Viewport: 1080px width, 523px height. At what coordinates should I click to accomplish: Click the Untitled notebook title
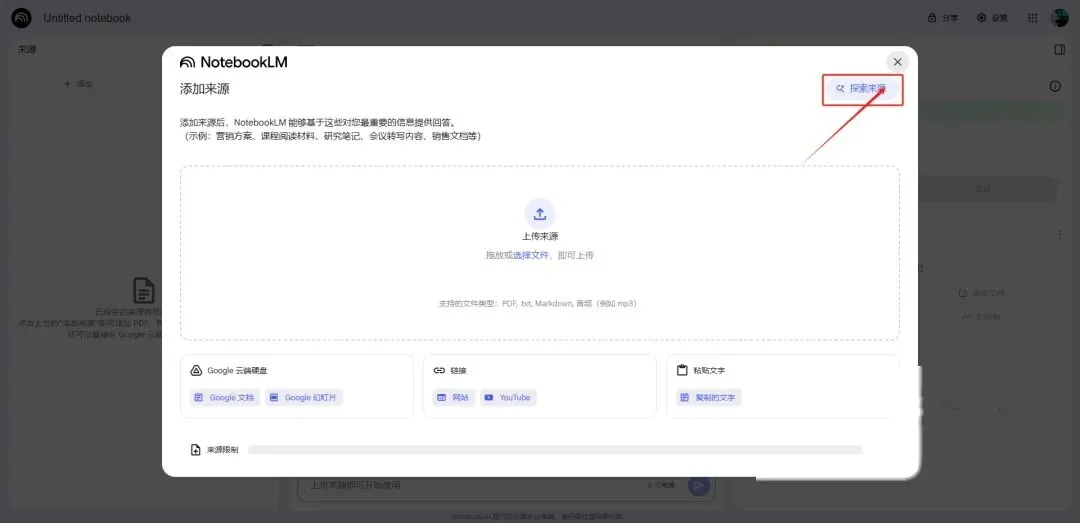87,18
